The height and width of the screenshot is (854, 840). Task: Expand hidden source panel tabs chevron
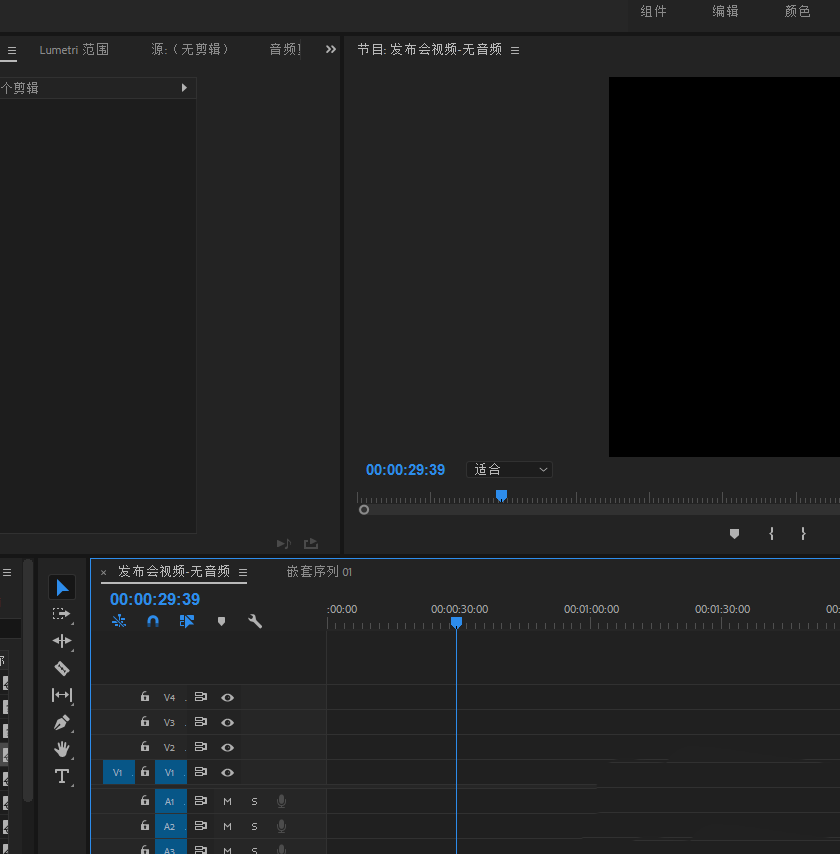coord(331,49)
